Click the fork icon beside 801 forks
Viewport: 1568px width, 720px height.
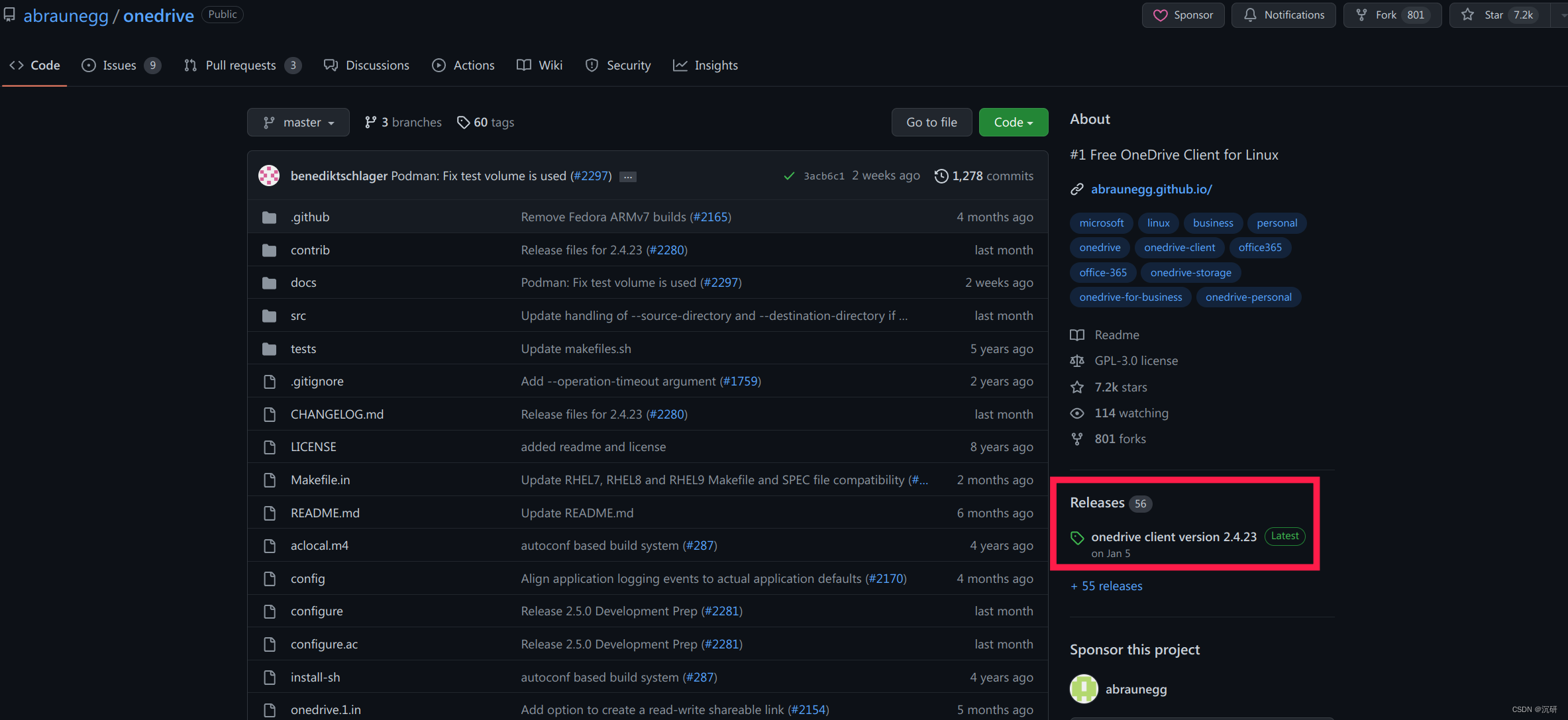coord(1077,439)
